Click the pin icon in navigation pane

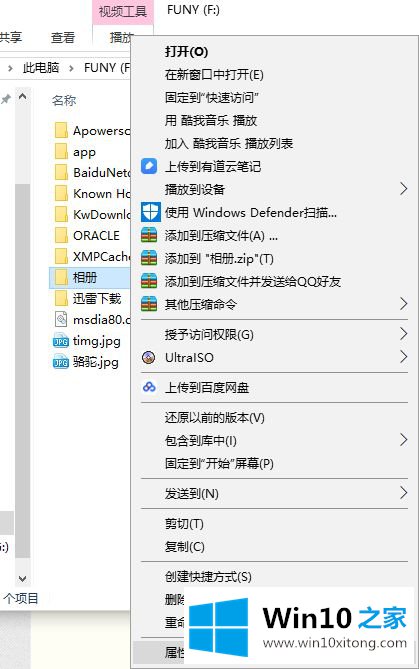5,99
